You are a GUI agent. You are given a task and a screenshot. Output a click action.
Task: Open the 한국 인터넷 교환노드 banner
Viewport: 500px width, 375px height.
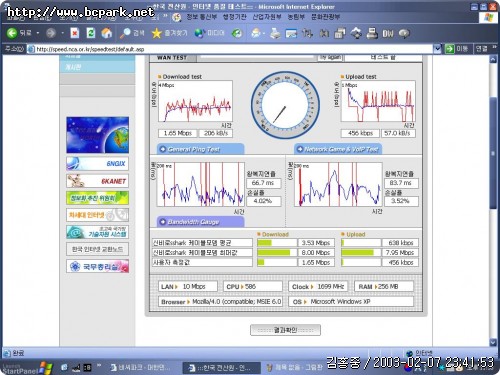click(x=97, y=249)
